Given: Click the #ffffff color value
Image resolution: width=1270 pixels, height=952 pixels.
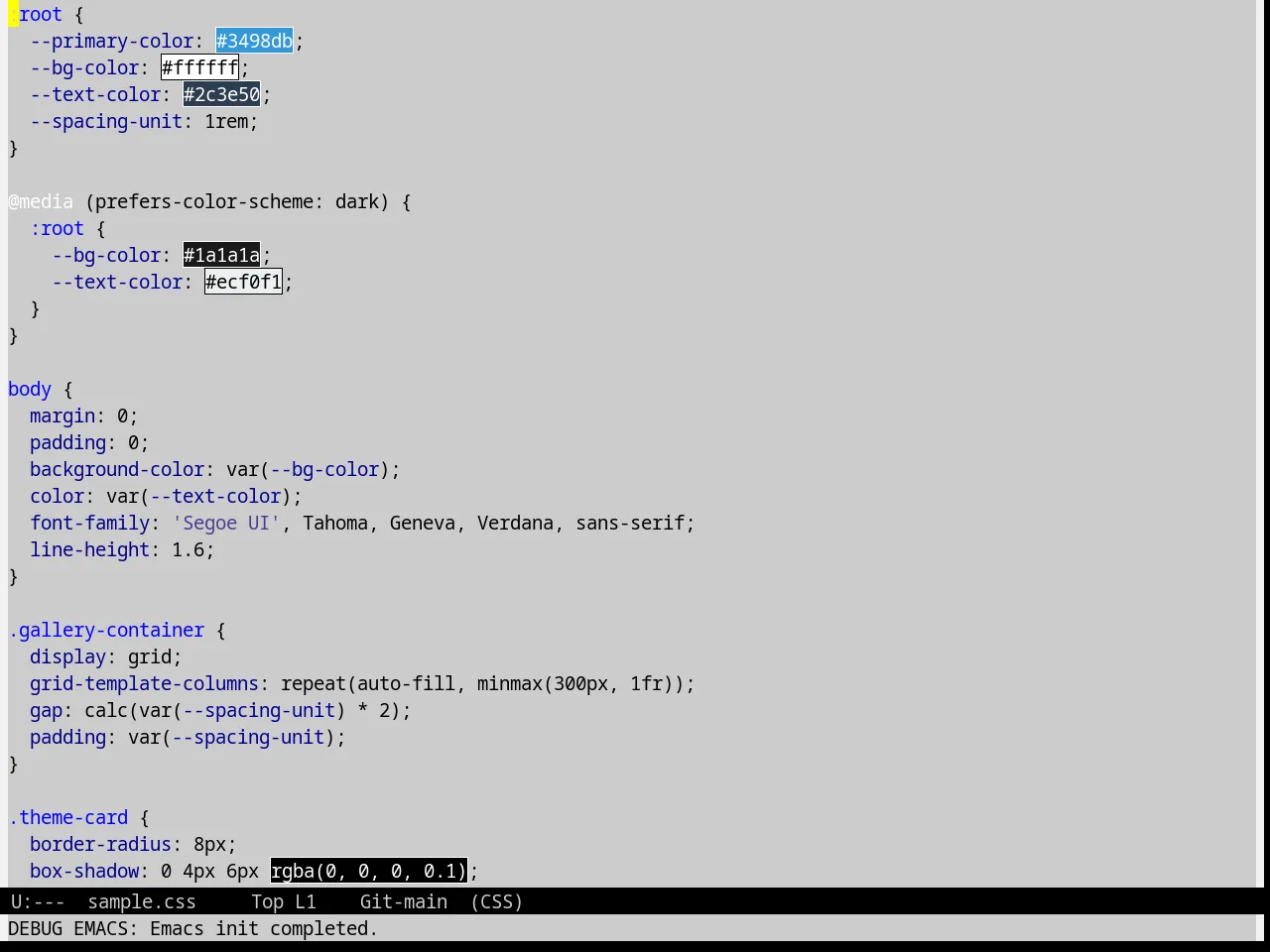Looking at the screenshot, I should click(x=199, y=67).
